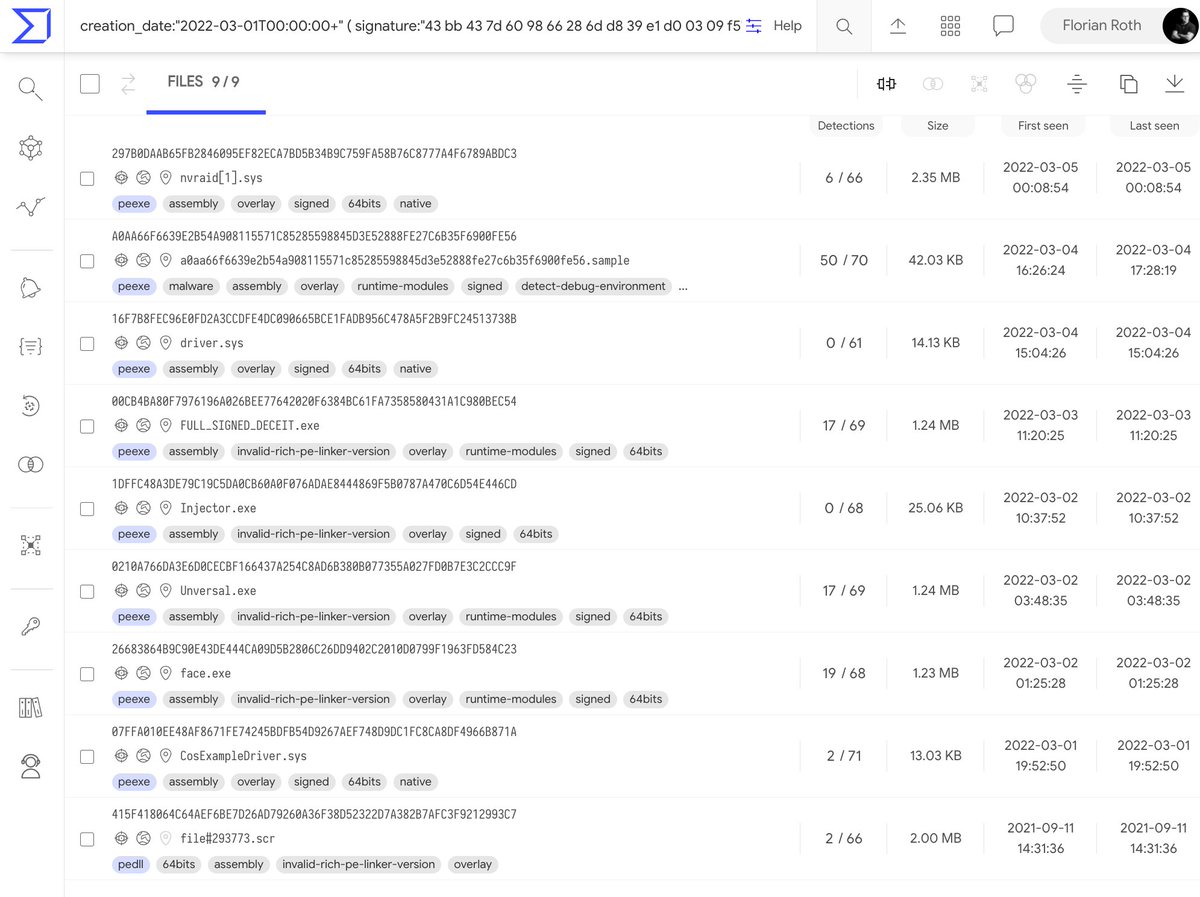The height and width of the screenshot is (897, 1200).
Task: Open the file name Injector.exe
Action: [217, 508]
